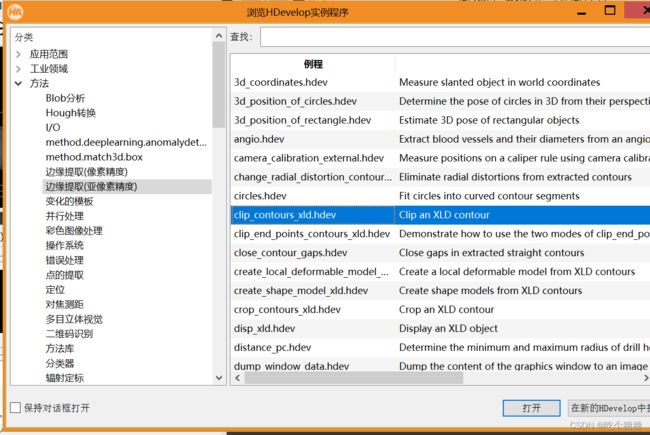Select circles.hdev example
The image size is (650, 435).
(x=260, y=196)
